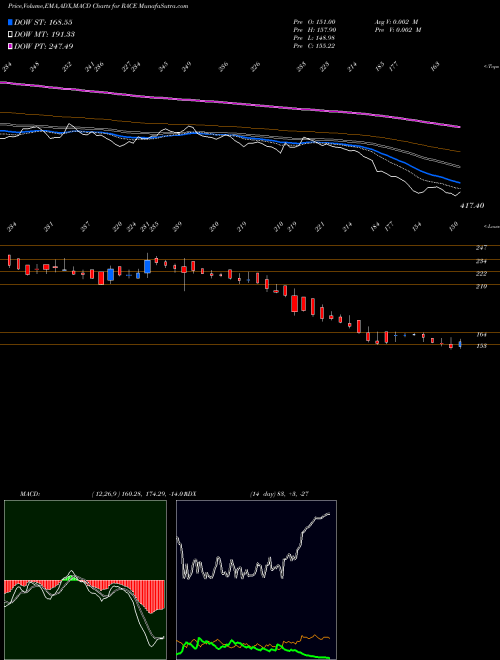The height and width of the screenshot is (660, 500).
Task: Click the large blue candlestick before the 255 peak
Action: click(147, 266)
